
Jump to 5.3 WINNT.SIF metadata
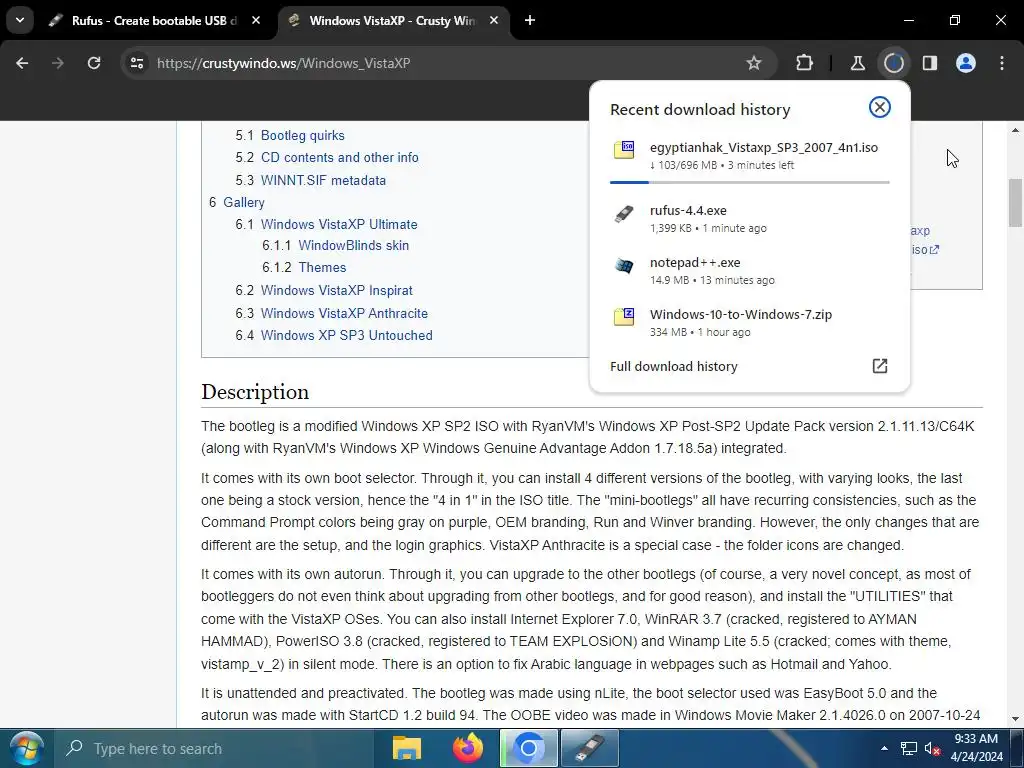point(323,180)
